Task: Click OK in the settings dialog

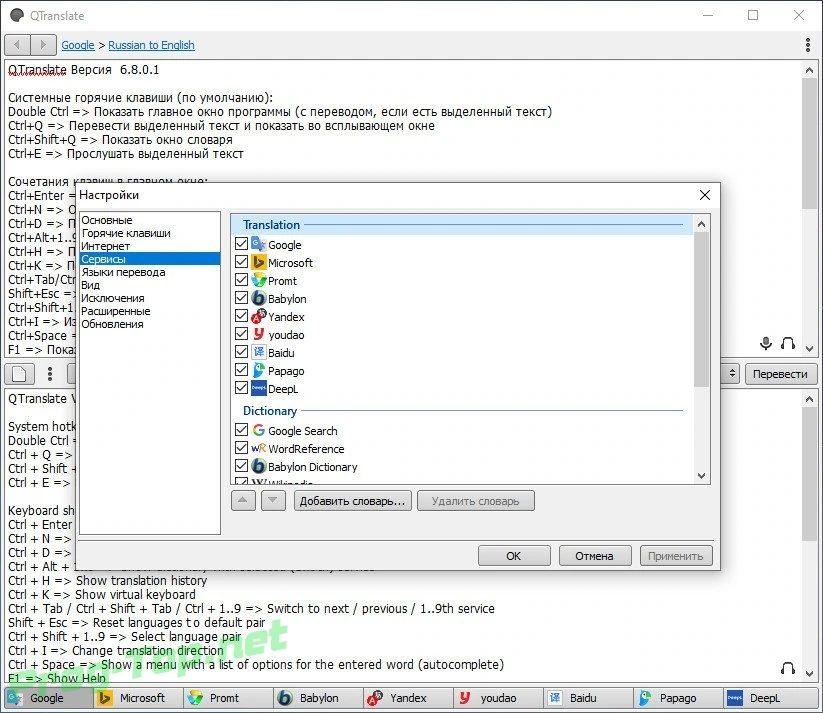Action: (x=514, y=555)
